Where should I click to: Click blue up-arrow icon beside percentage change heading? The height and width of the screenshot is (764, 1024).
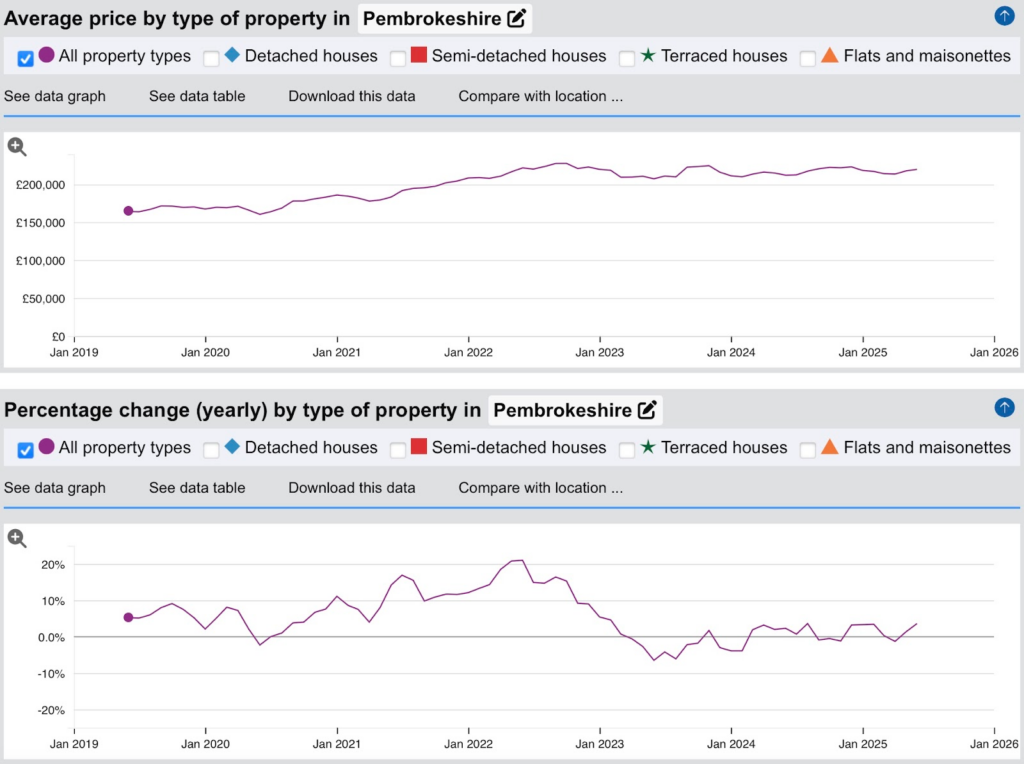(1004, 408)
